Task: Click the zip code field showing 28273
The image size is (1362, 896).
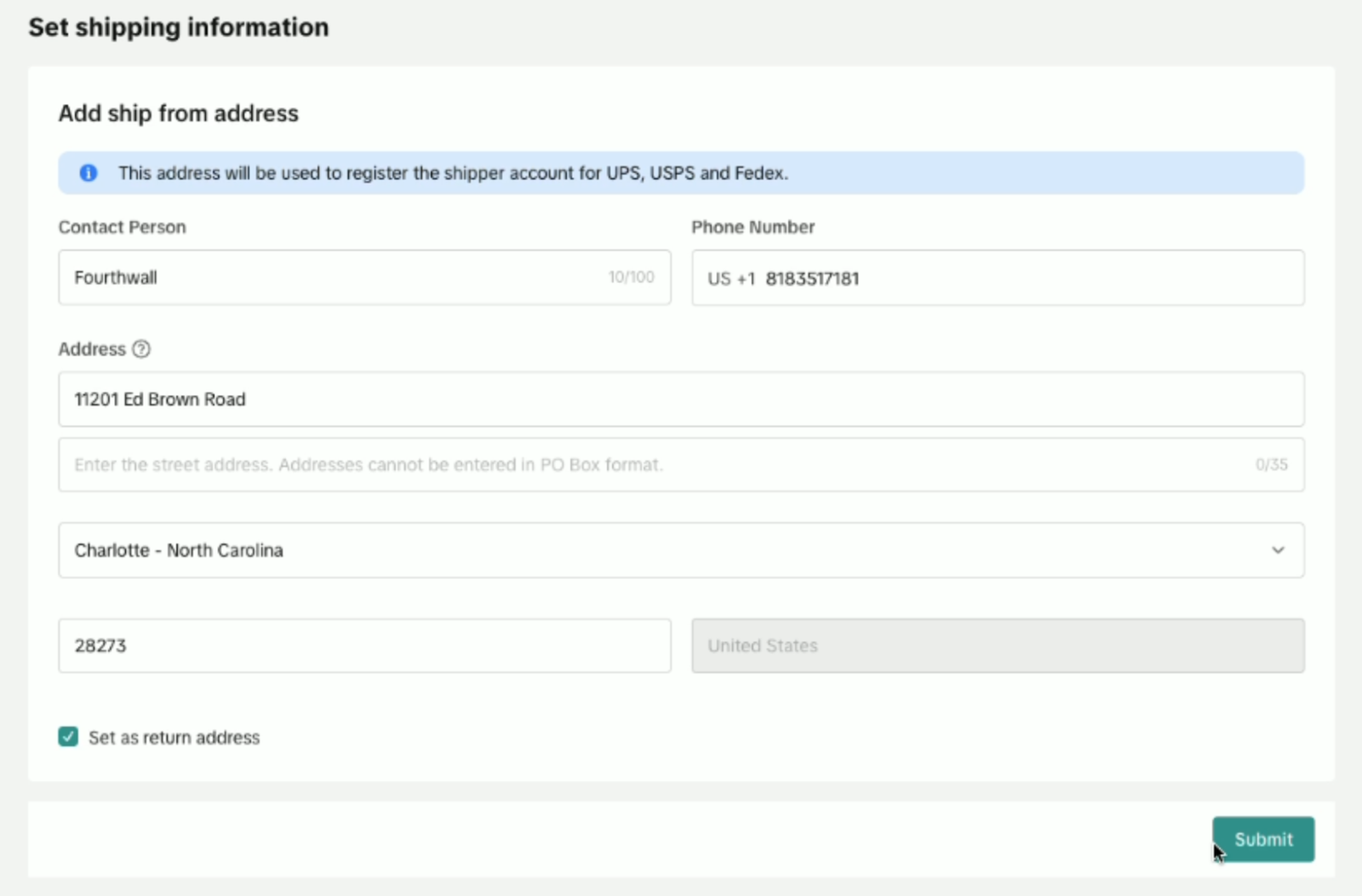Action: click(364, 646)
